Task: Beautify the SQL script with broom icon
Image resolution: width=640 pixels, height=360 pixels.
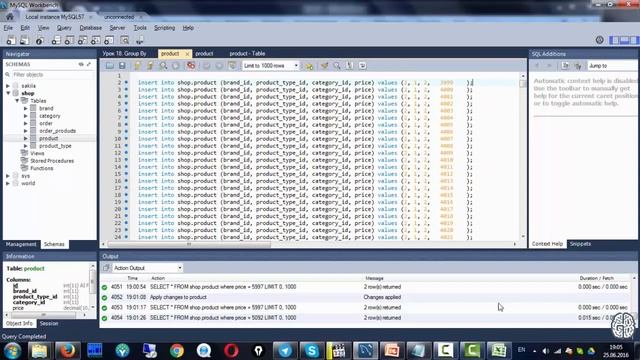Action: tap(324, 66)
